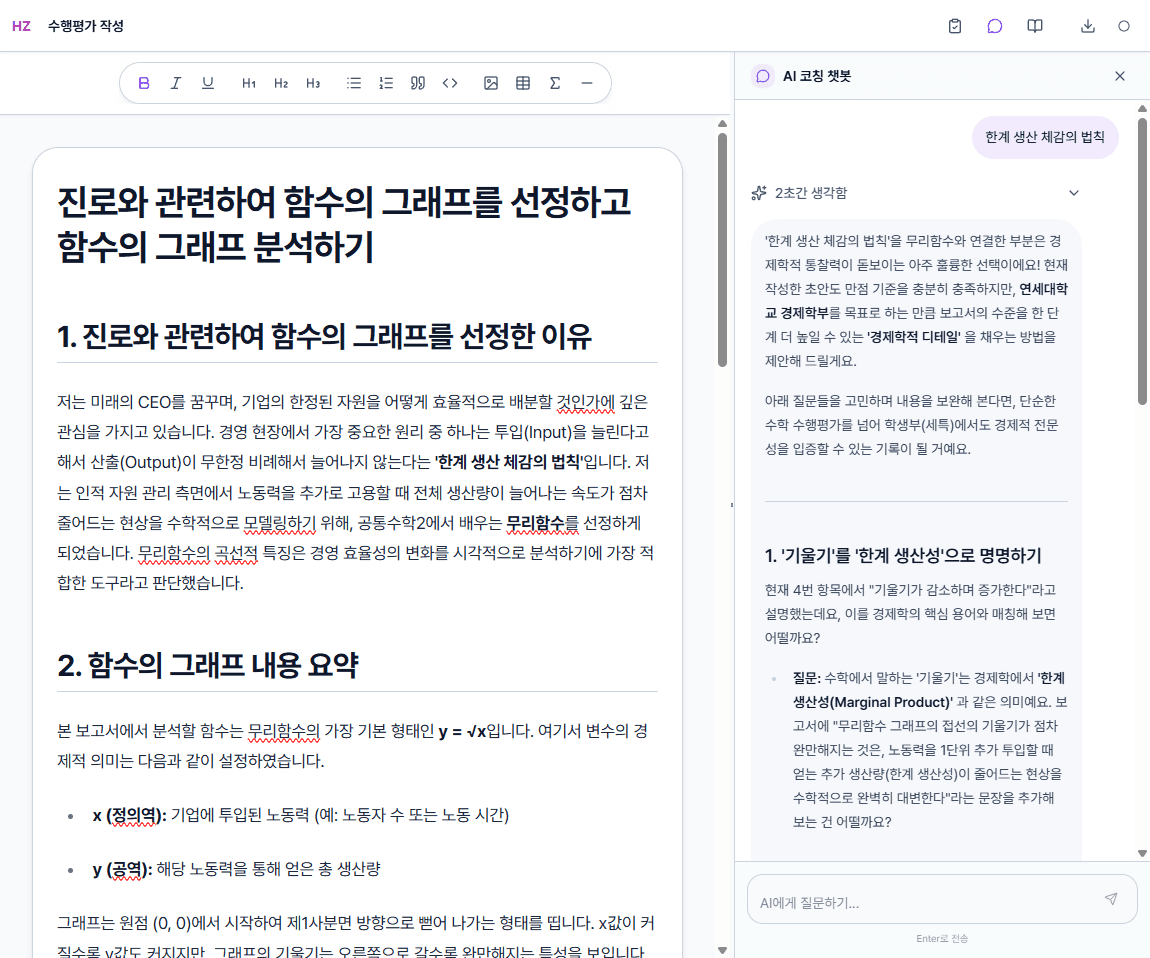The height and width of the screenshot is (958, 1150).
Task: Insert a bulleted list
Action: [x=354, y=83]
